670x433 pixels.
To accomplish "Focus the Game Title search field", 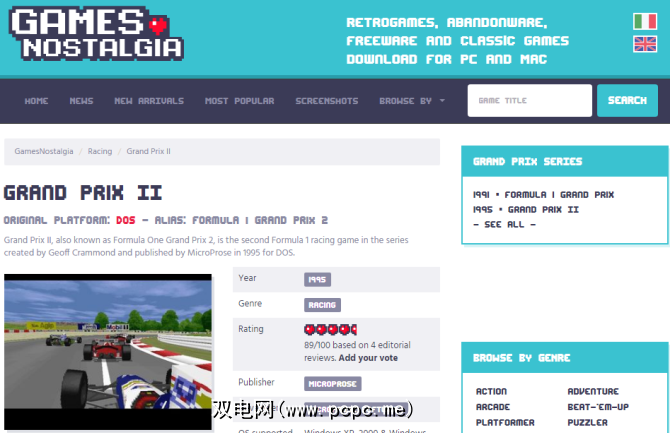I will [529, 100].
